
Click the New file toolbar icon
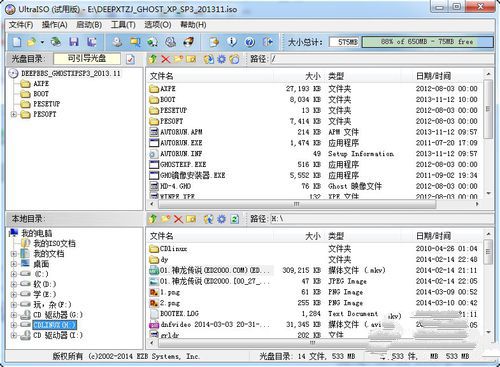(x=17, y=42)
